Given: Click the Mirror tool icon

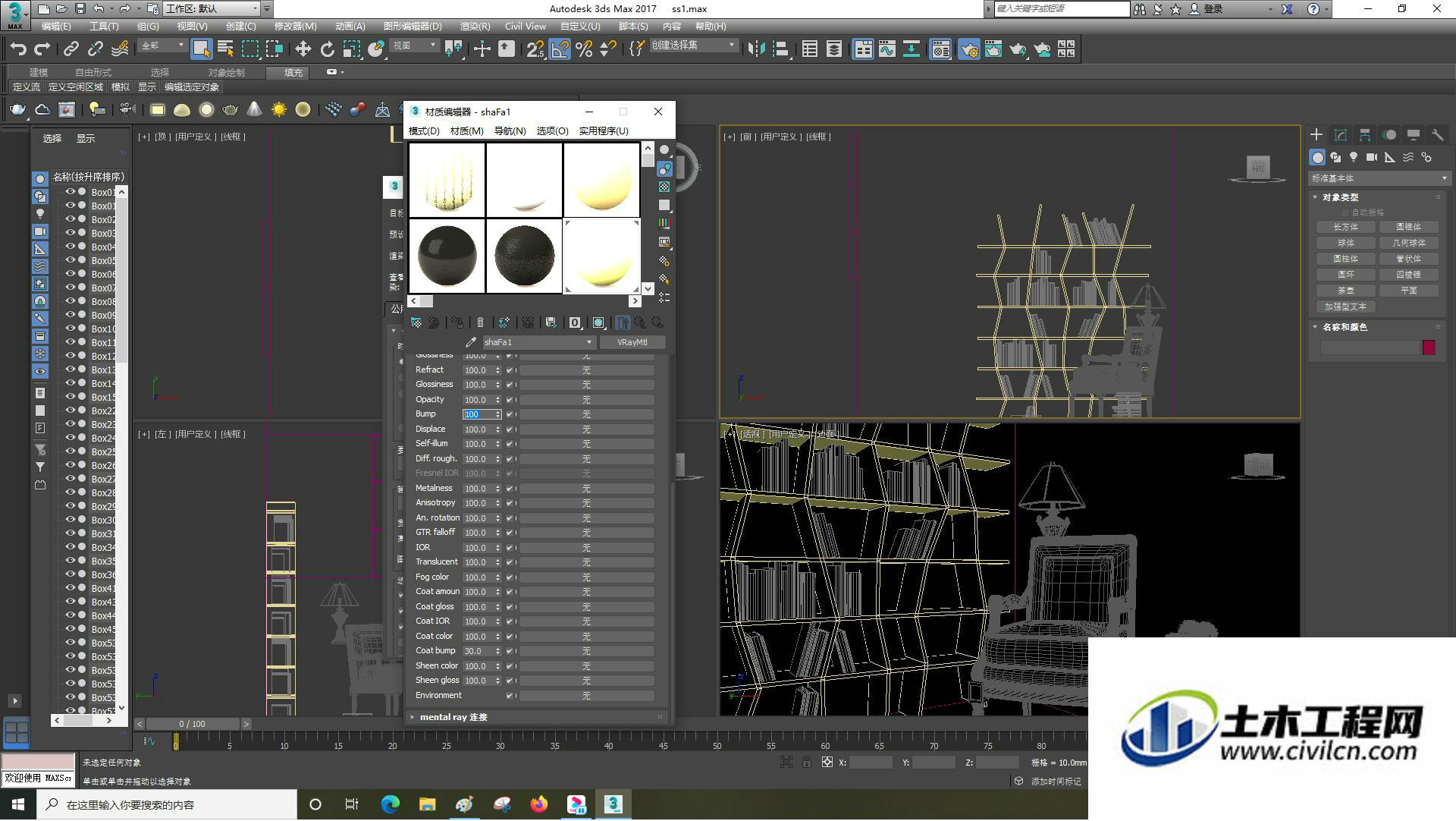Looking at the screenshot, I should pos(756,49).
